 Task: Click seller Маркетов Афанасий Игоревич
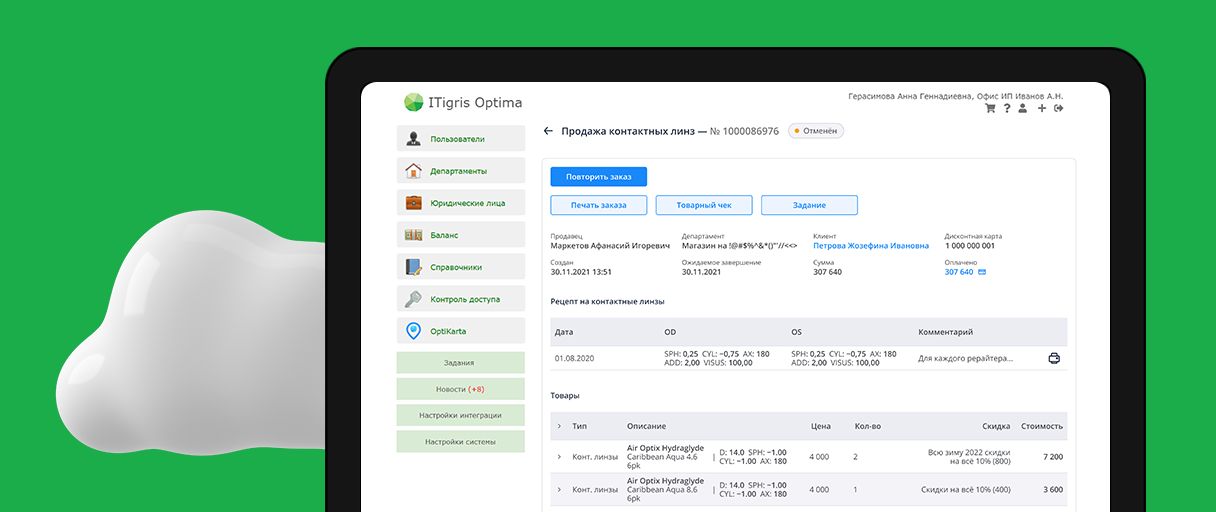(x=610, y=245)
